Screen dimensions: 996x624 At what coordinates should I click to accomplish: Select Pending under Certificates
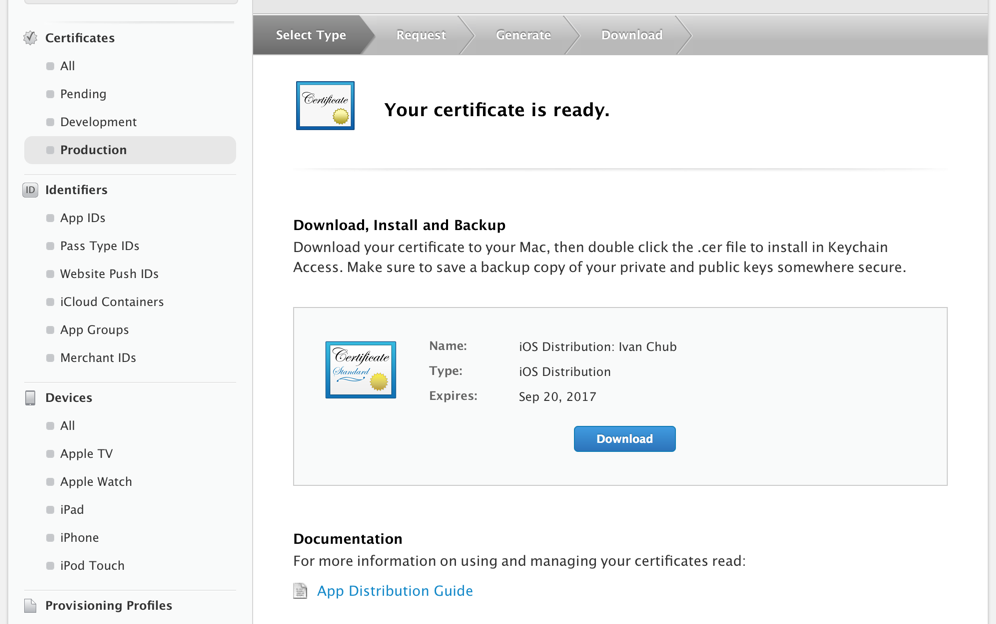82,93
